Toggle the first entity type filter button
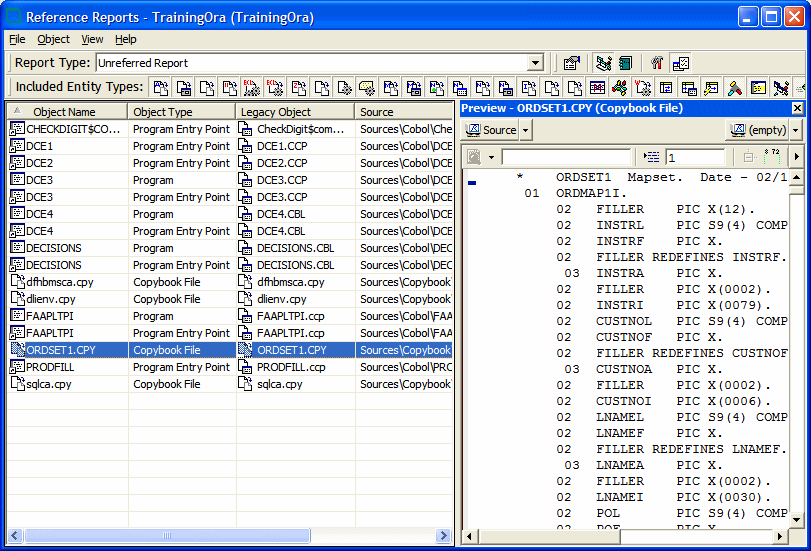 pos(160,88)
